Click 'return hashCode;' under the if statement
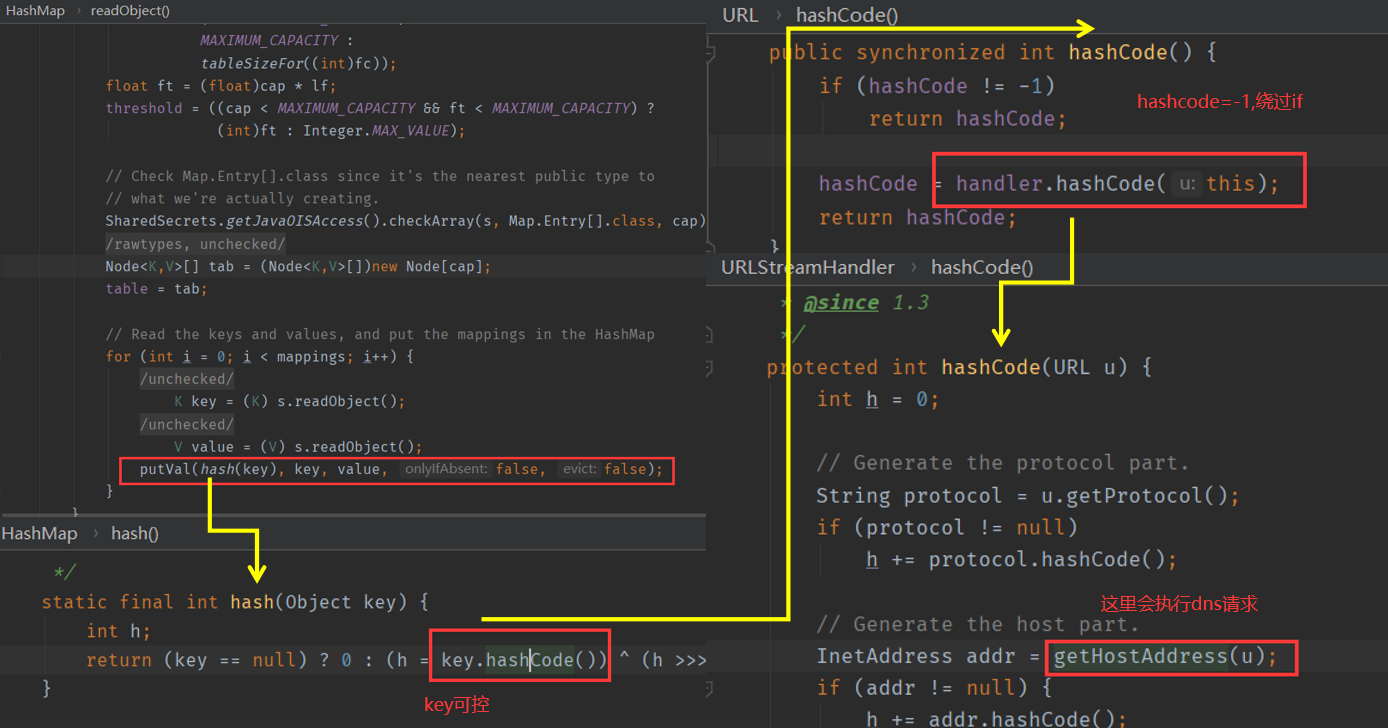This screenshot has height=728, width=1388. [968, 119]
